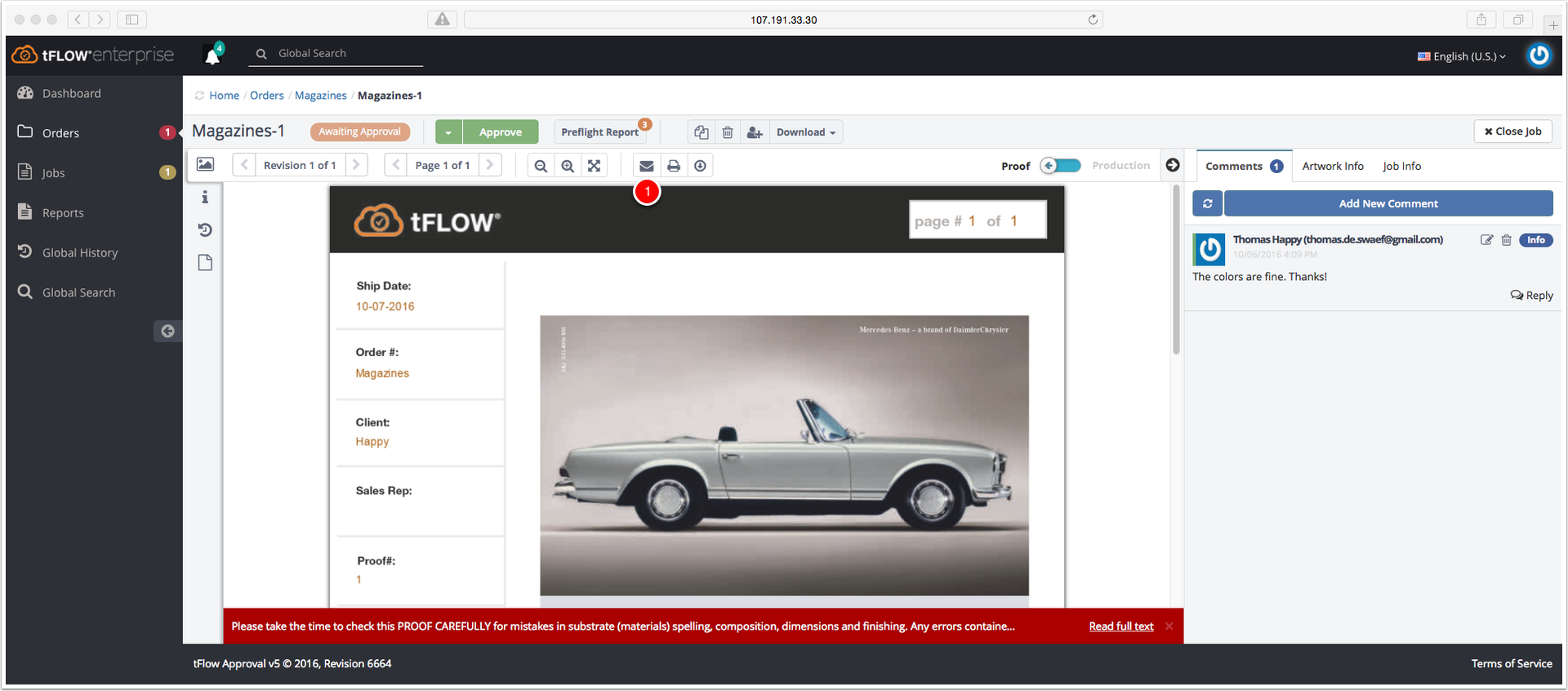This screenshot has width=1568, height=691.
Task: Collapse the comments panel with the arrow icon
Action: (x=1173, y=165)
